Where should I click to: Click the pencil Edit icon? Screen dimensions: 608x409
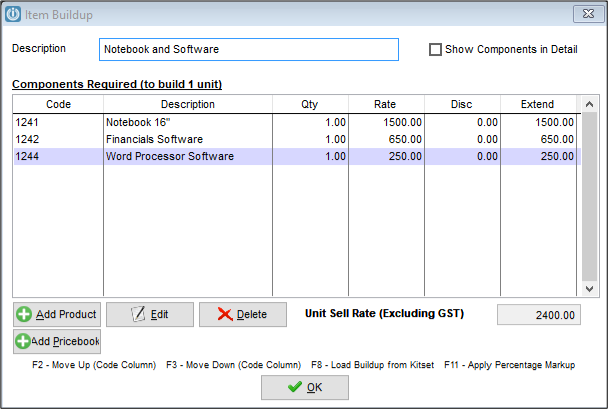pyautogui.click(x=138, y=314)
